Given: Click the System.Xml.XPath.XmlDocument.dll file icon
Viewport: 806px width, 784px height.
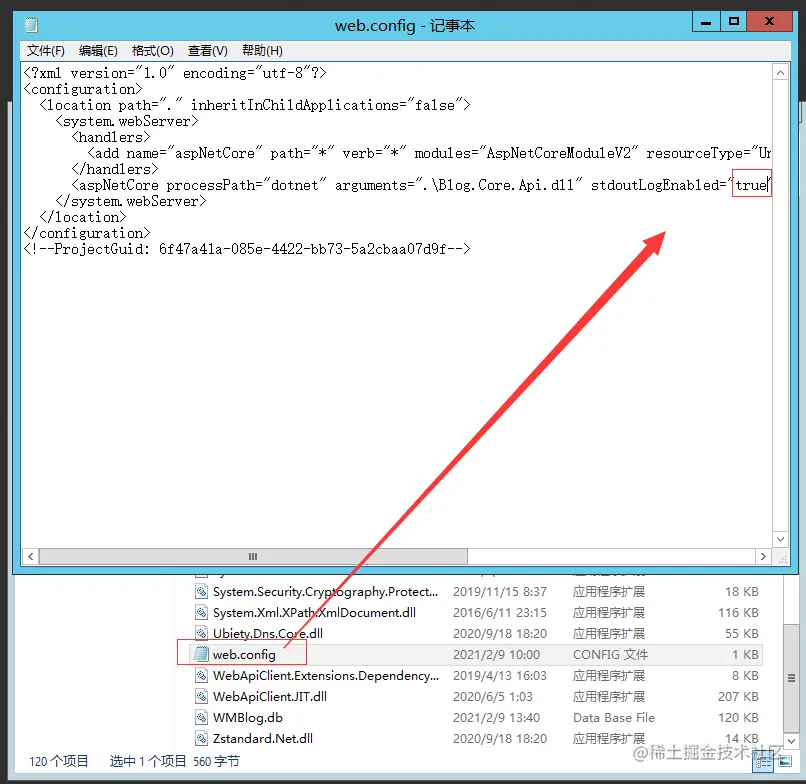Looking at the screenshot, I should pyautogui.click(x=202, y=613).
